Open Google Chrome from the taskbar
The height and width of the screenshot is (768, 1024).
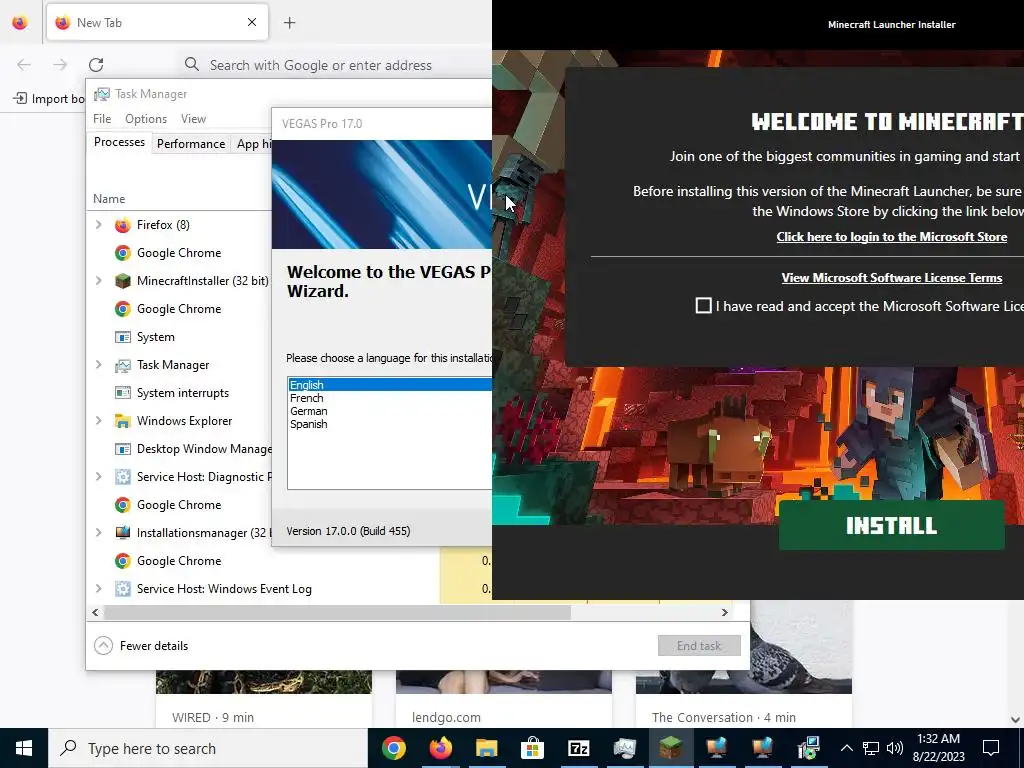pos(394,748)
